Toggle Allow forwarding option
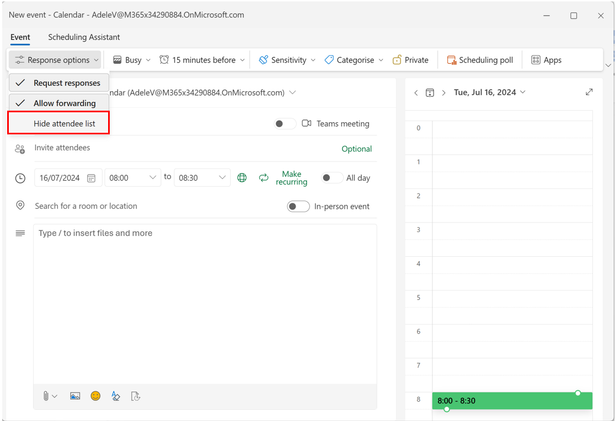615x421 pixels. (59, 103)
